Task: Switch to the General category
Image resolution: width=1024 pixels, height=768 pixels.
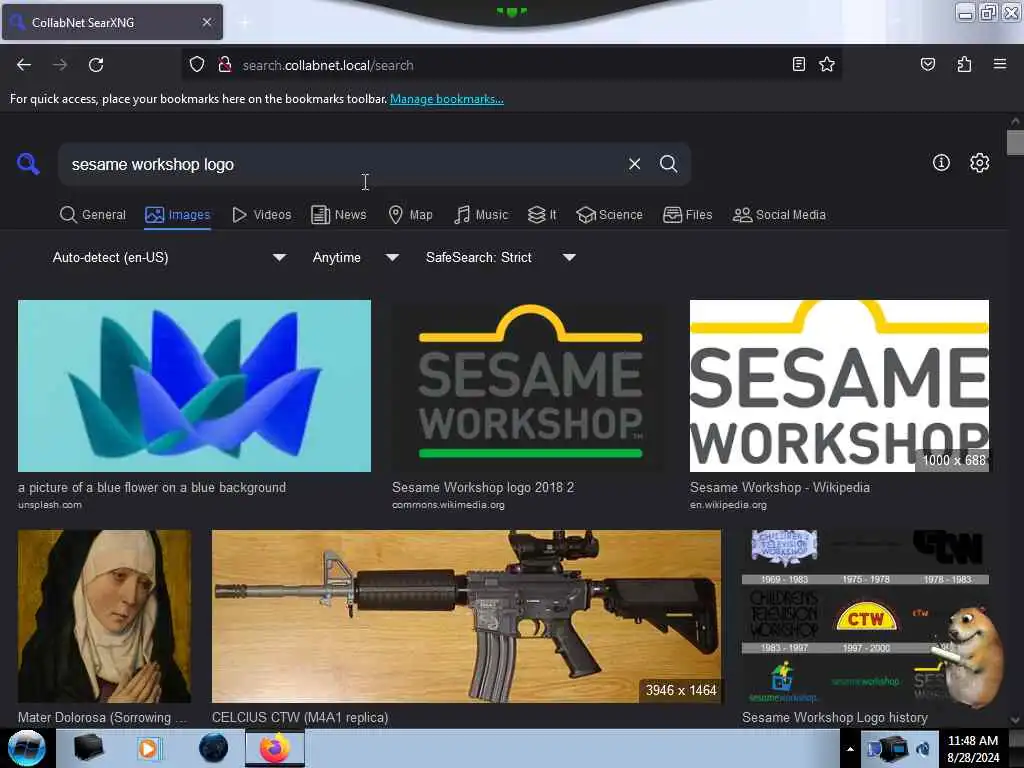Action: coord(92,215)
